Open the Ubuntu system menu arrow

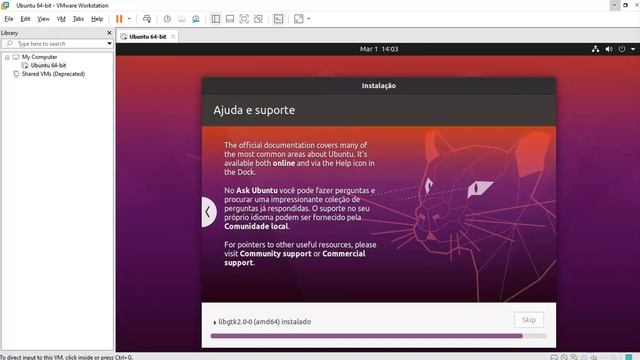point(633,49)
